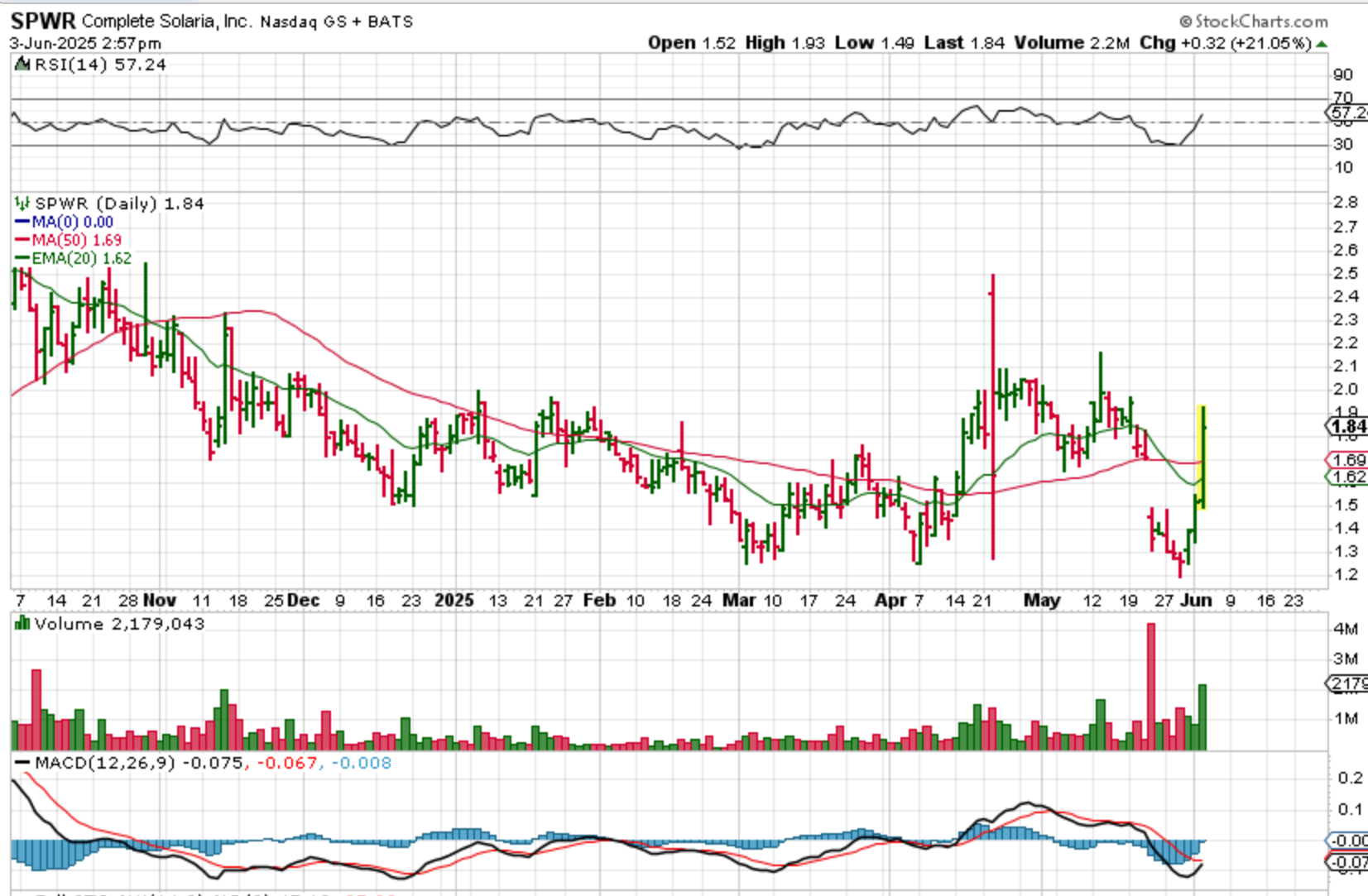Viewport: 1368px width, 896px height.
Task: Click the 4M label on the volume axis
Action: click(x=1346, y=629)
